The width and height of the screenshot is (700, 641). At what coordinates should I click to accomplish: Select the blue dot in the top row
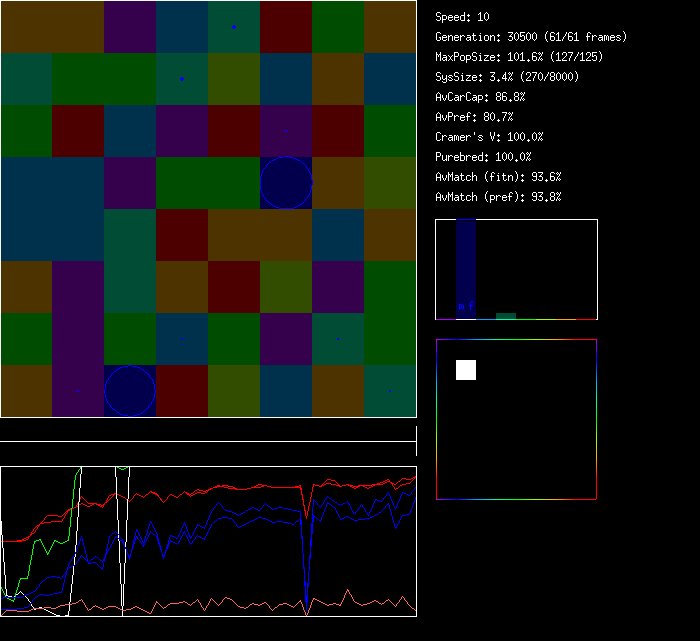pos(234,27)
